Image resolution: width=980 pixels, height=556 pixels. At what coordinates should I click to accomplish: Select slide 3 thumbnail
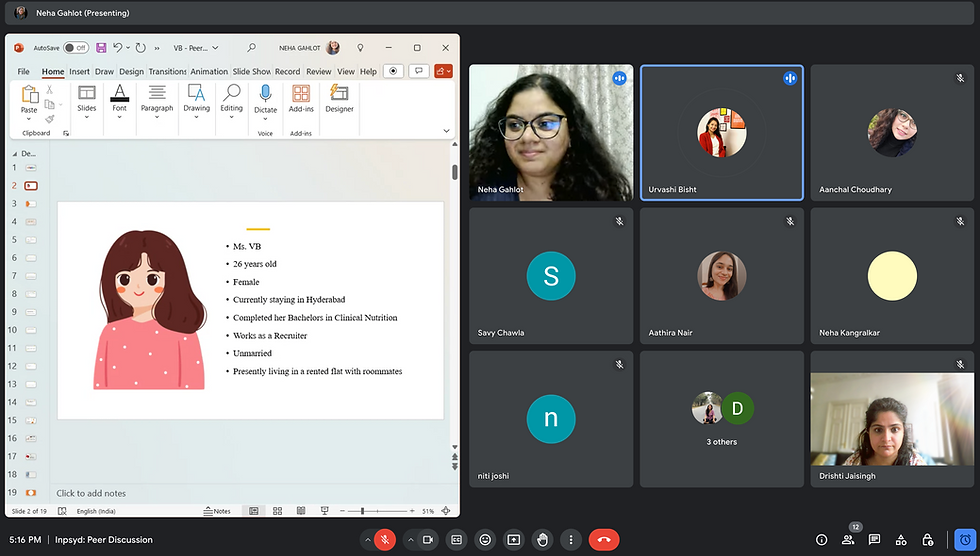tap(31, 204)
